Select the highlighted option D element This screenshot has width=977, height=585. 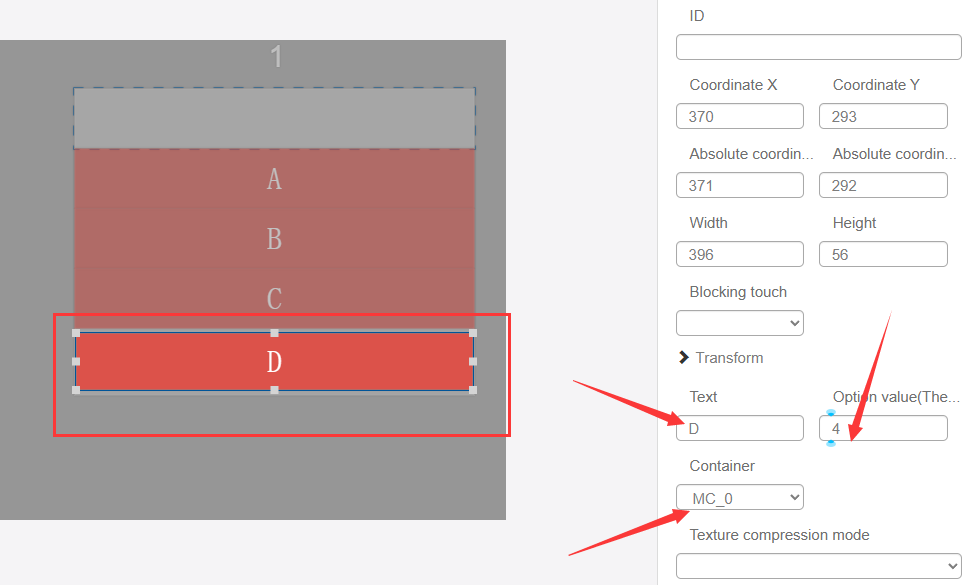pos(274,361)
